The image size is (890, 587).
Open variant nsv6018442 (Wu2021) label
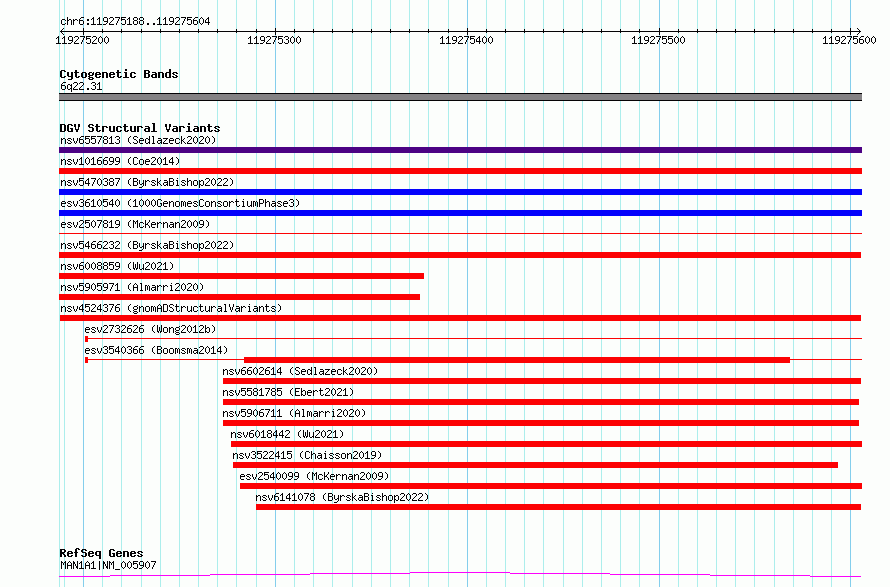(x=287, y=434)
